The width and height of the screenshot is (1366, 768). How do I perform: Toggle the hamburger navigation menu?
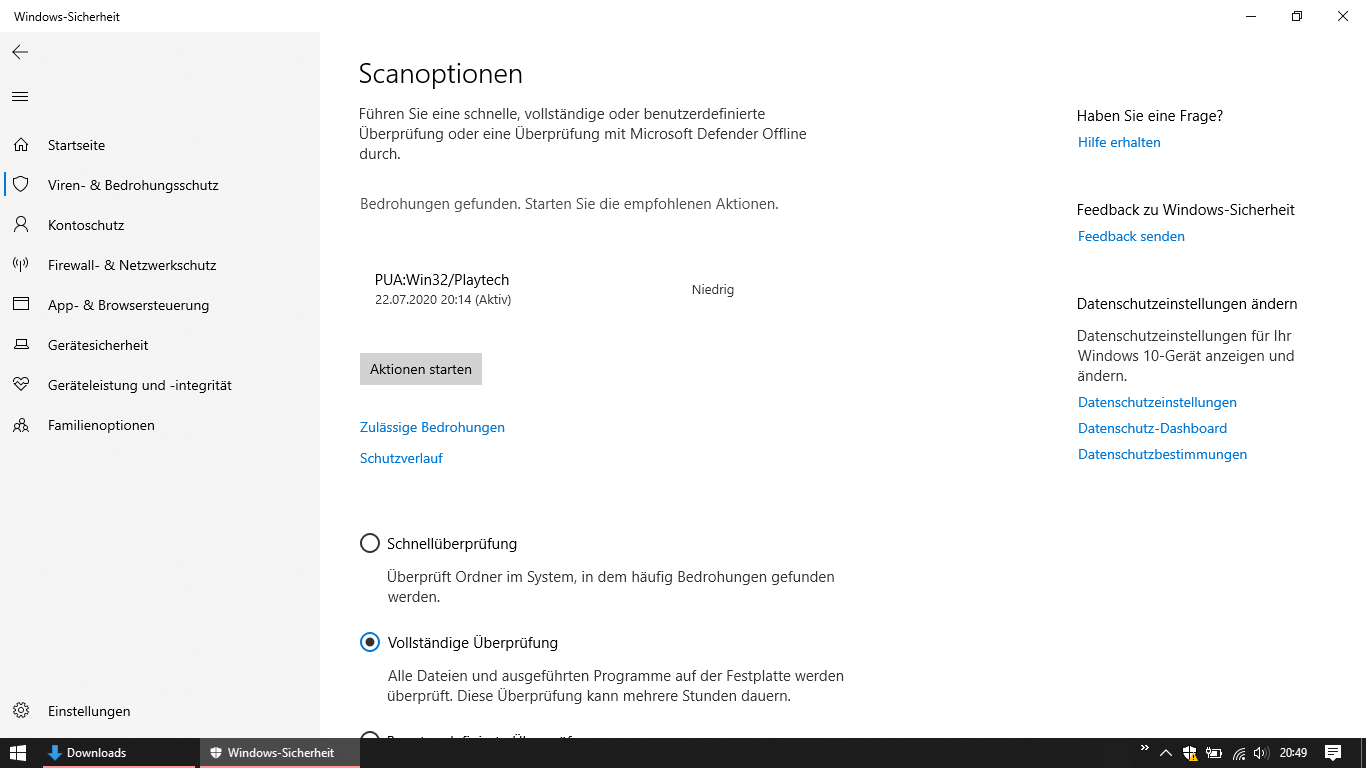(20, 97)
